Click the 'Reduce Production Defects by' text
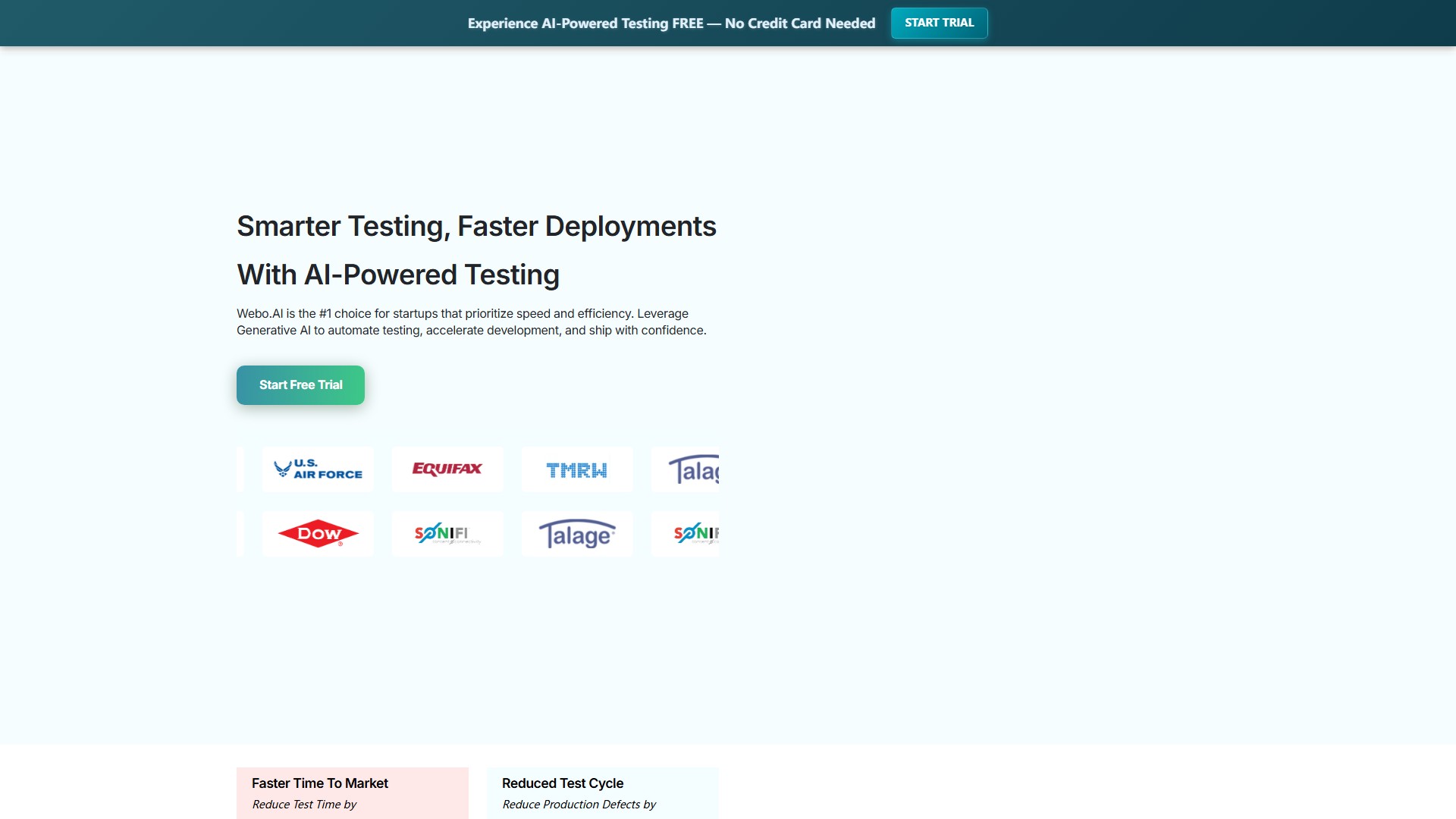The height and width of the screenshot is (819, 1456). click(579, 805)
